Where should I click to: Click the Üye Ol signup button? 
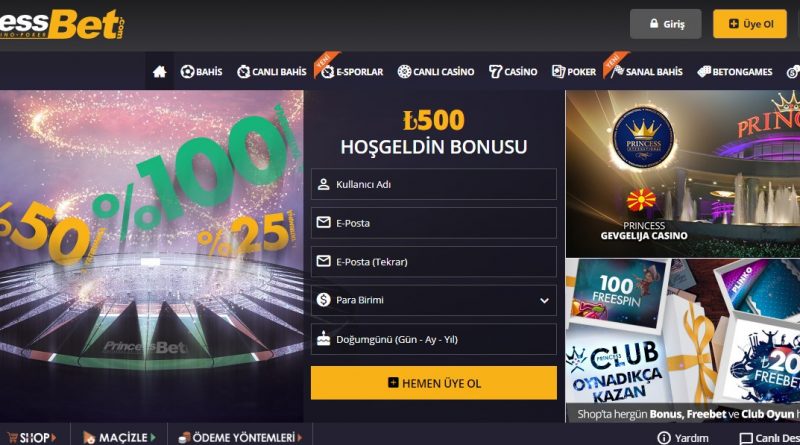[750, 24]
